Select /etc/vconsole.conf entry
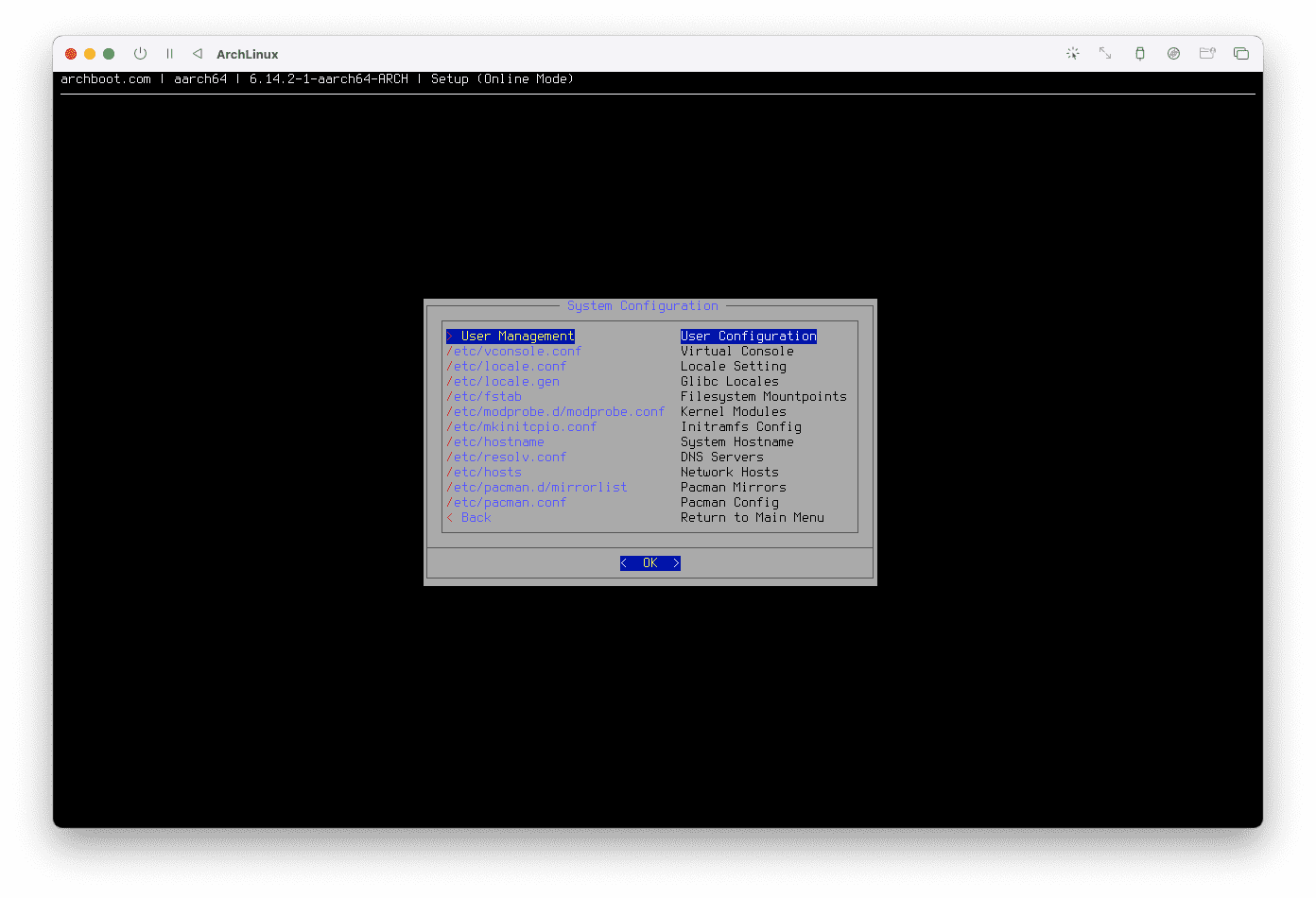Screen dimensions: 1316x898 tap(514, 352)
